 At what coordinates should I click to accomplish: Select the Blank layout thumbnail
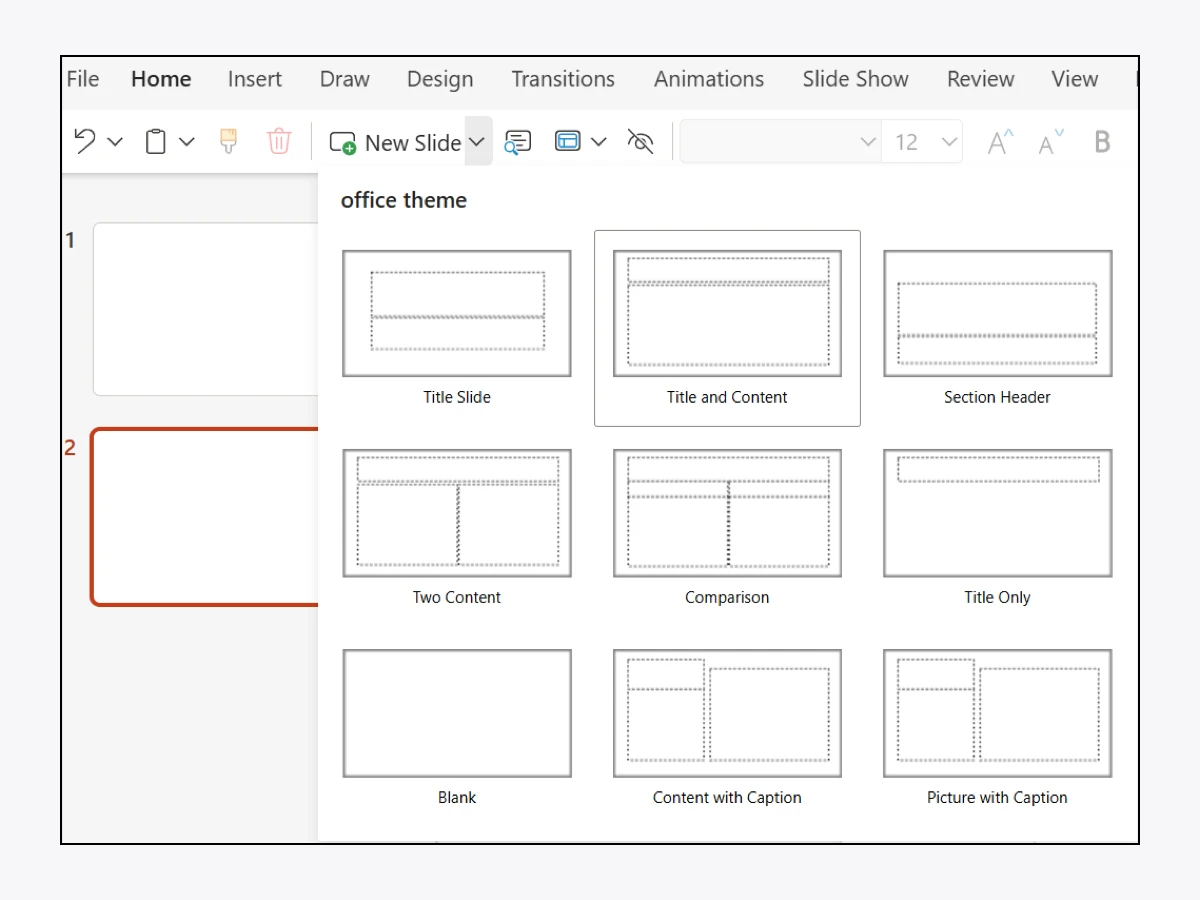coord(457,713)
